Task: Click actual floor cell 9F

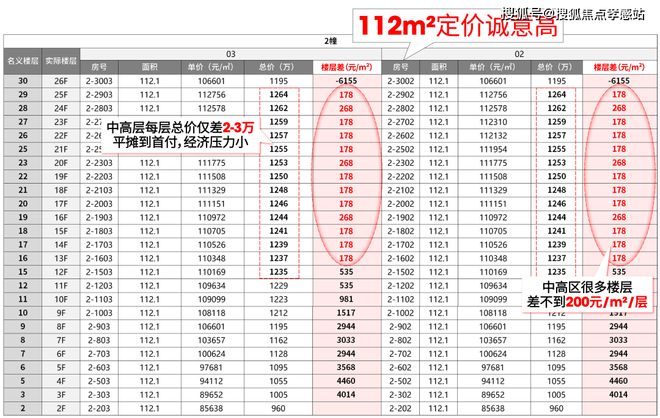Action: click(x=61, y=313)
